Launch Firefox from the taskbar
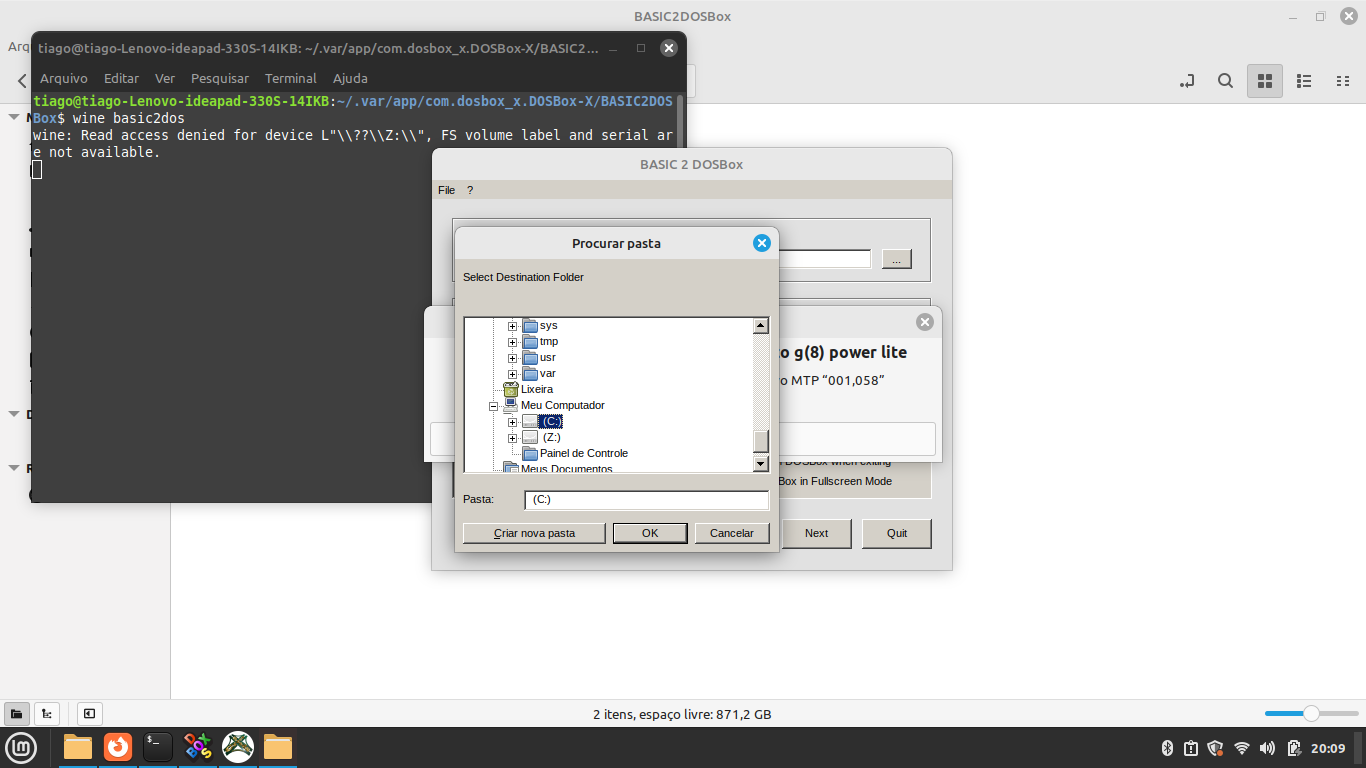Image resolution: width=1366 pixels, height=768 pixels. pos(118,747)
